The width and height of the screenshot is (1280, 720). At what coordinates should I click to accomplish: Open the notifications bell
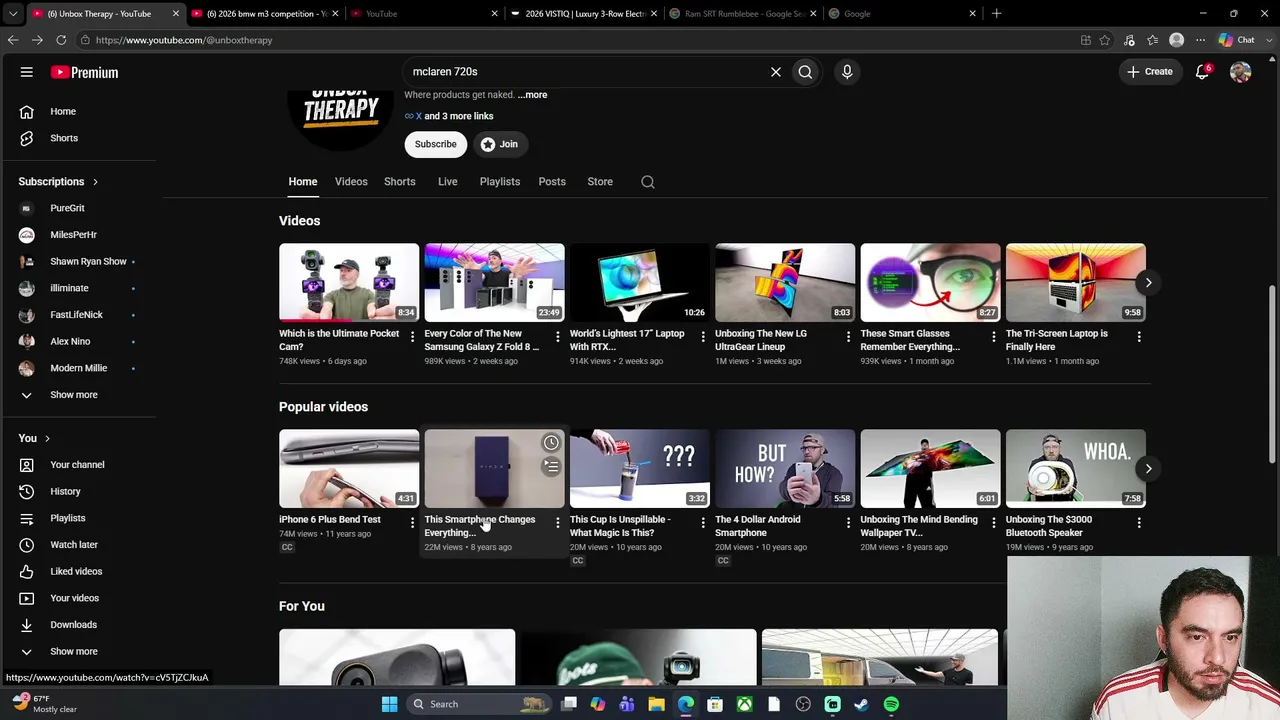(1203, 72)
